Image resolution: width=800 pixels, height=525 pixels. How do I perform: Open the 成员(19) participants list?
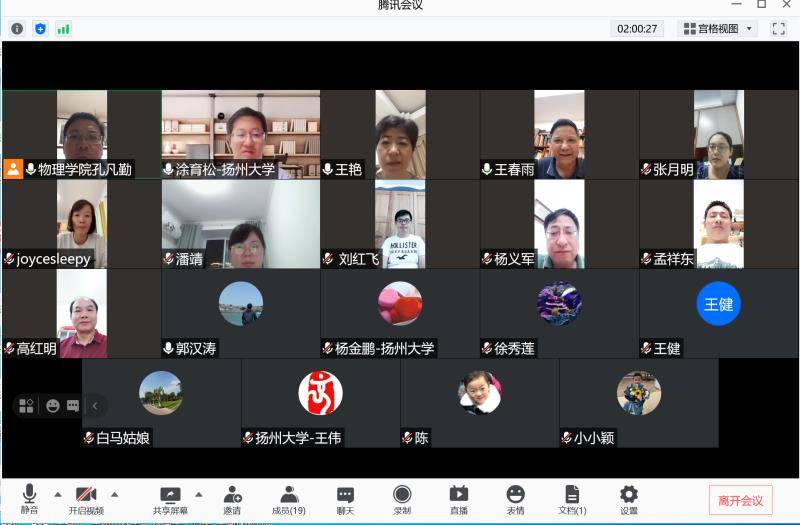click(x=289, y=500)
